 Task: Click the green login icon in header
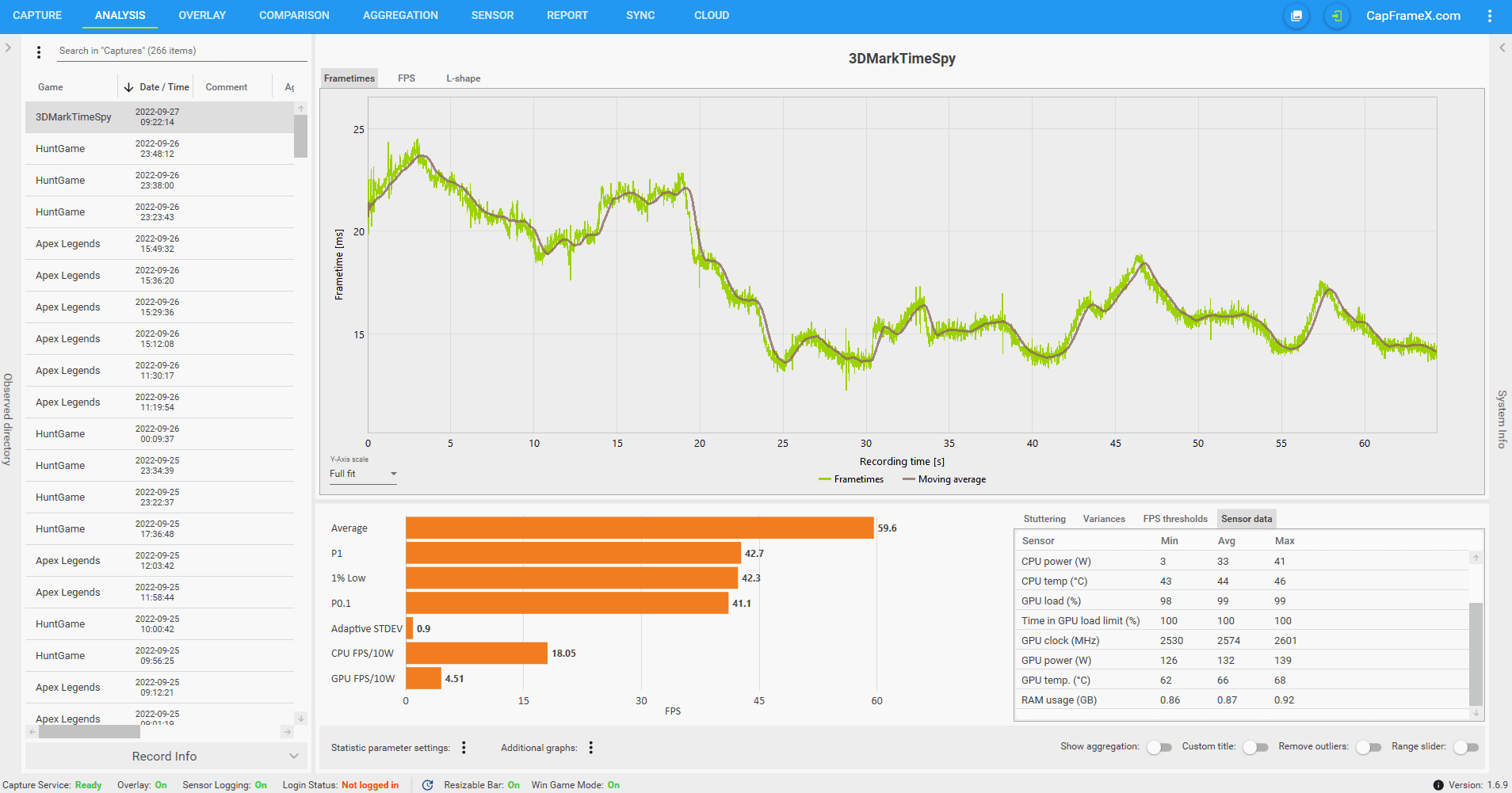pos(1337,16)
